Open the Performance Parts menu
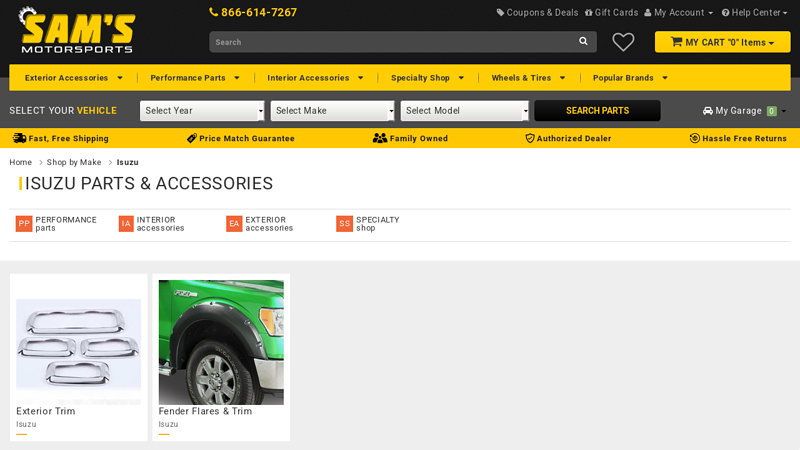The image size is (800, 450). point(195,78)
